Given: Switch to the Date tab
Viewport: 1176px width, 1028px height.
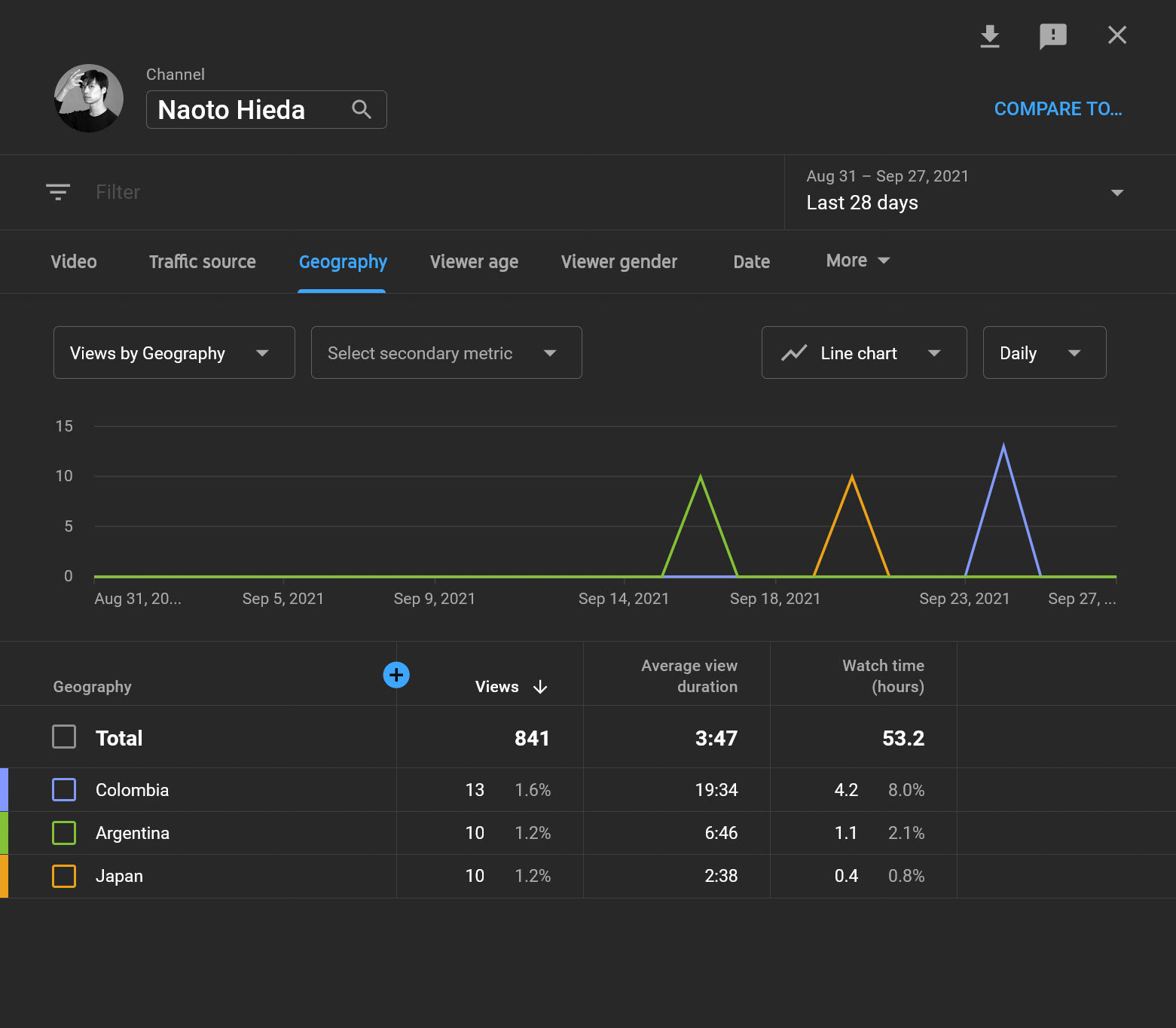Looking at the screenshot, I should pos(752,261).
